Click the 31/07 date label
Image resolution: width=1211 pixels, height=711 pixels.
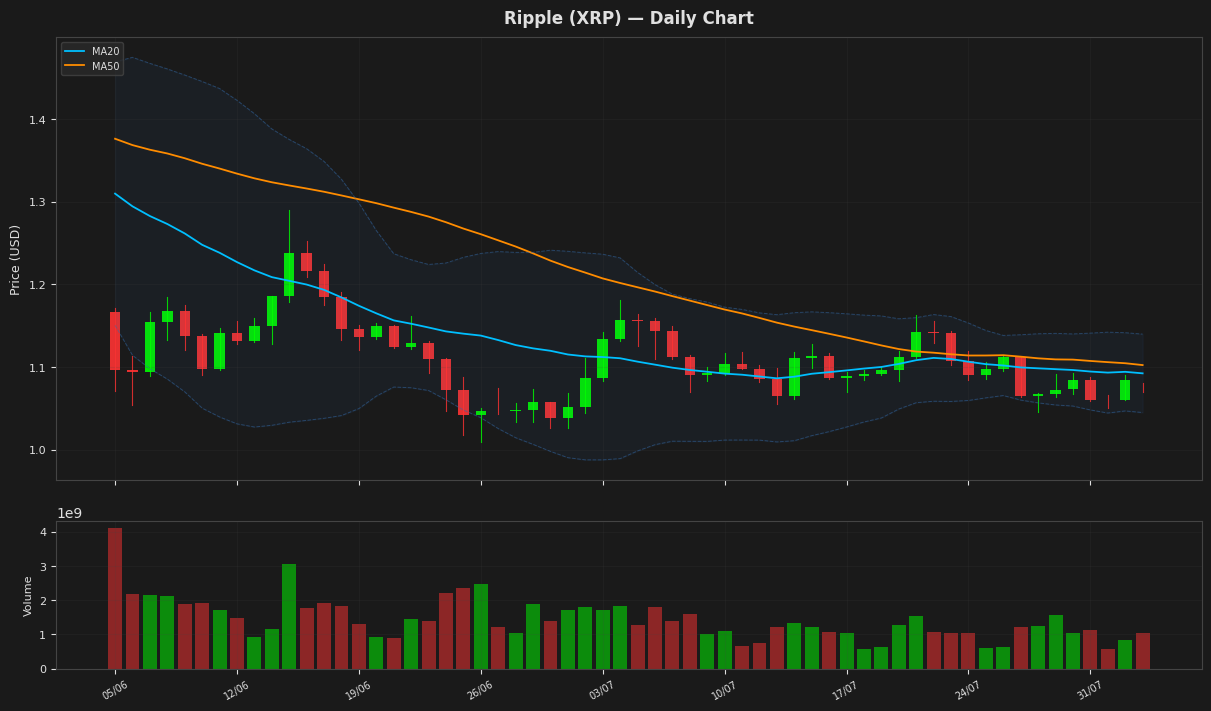(x=1090, y=689)
